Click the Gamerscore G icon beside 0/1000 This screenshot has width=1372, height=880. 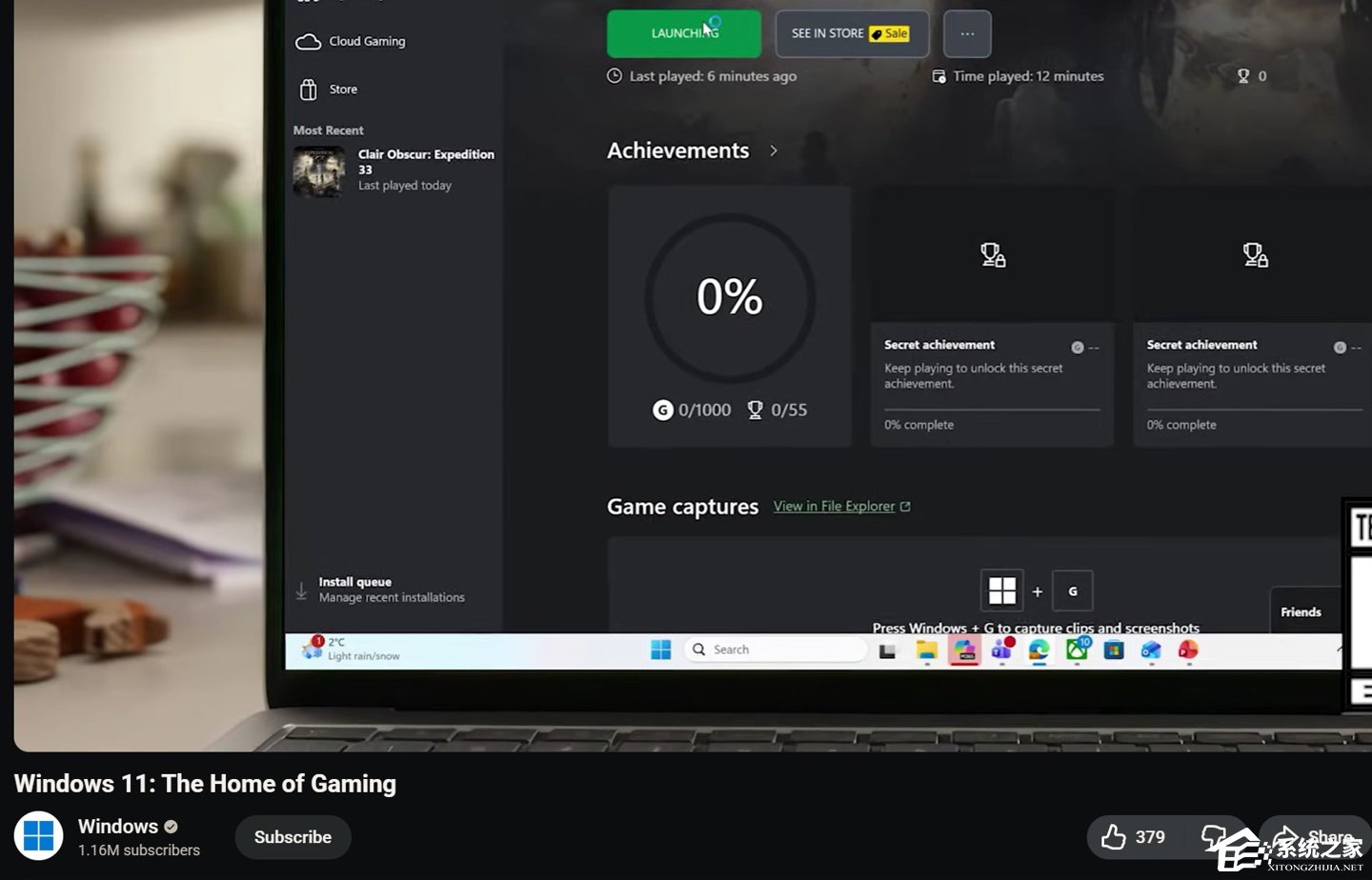click(662, 410)
